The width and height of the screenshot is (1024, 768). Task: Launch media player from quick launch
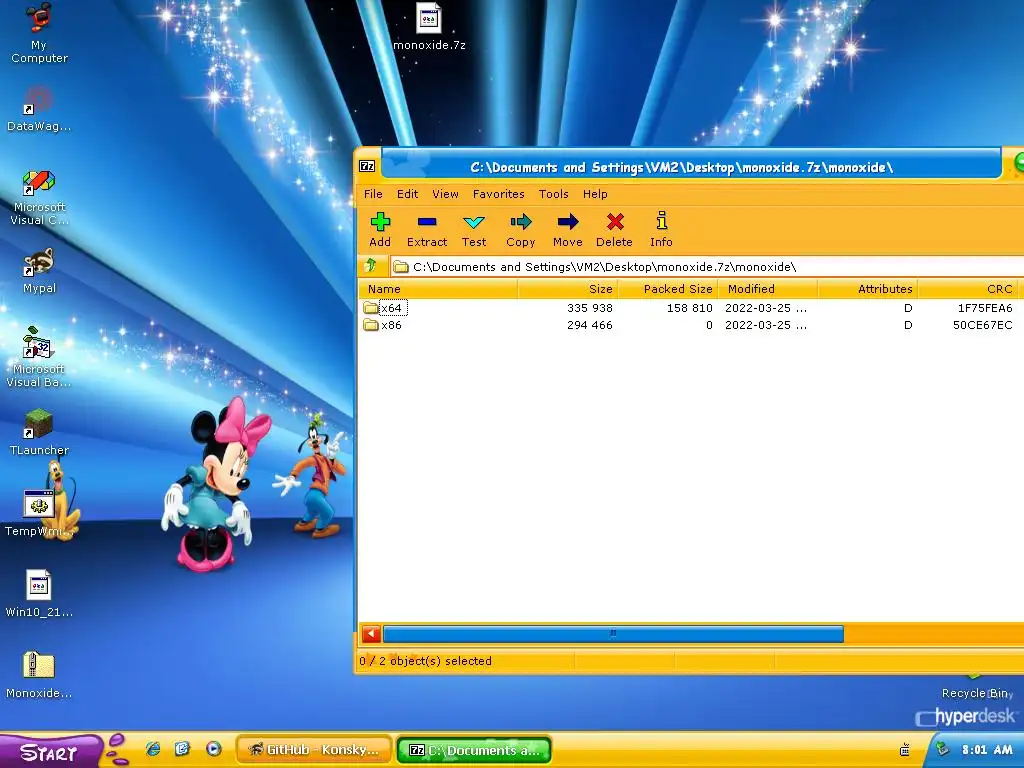pyautogui.click(x=214, y=749)
